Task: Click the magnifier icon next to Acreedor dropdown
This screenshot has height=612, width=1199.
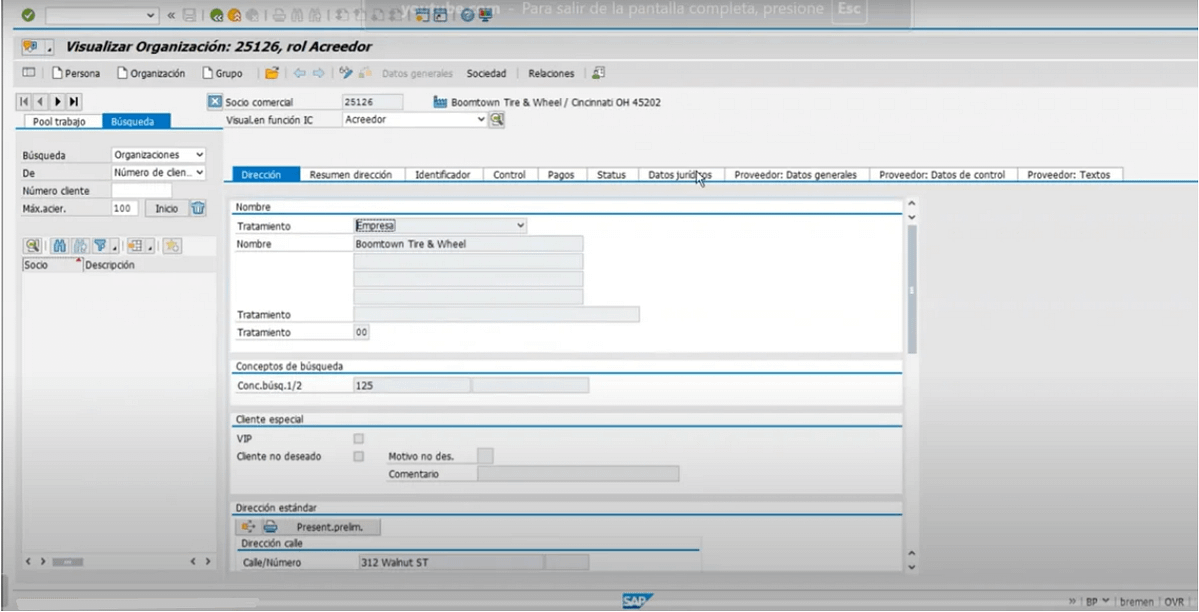Action: click(x=497, y=119)
